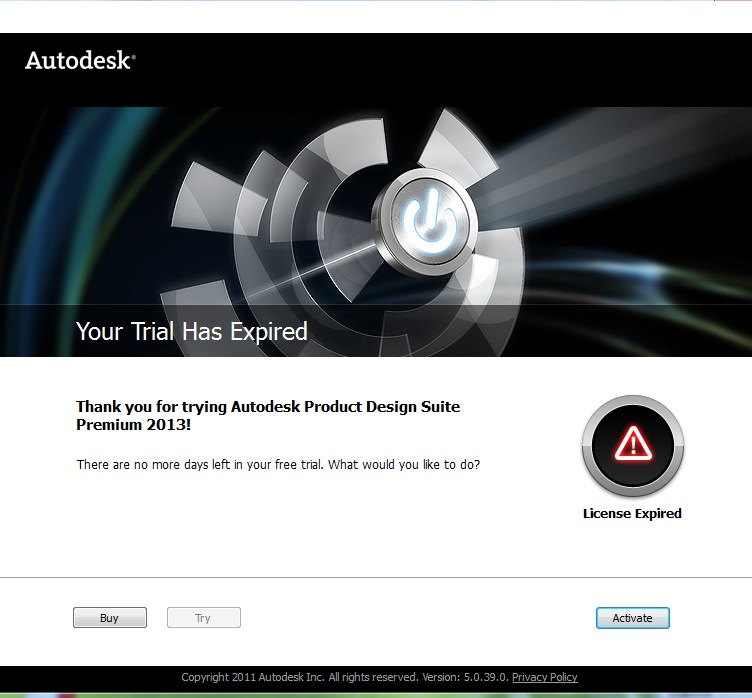Click the 'License Expired' label

632,513
